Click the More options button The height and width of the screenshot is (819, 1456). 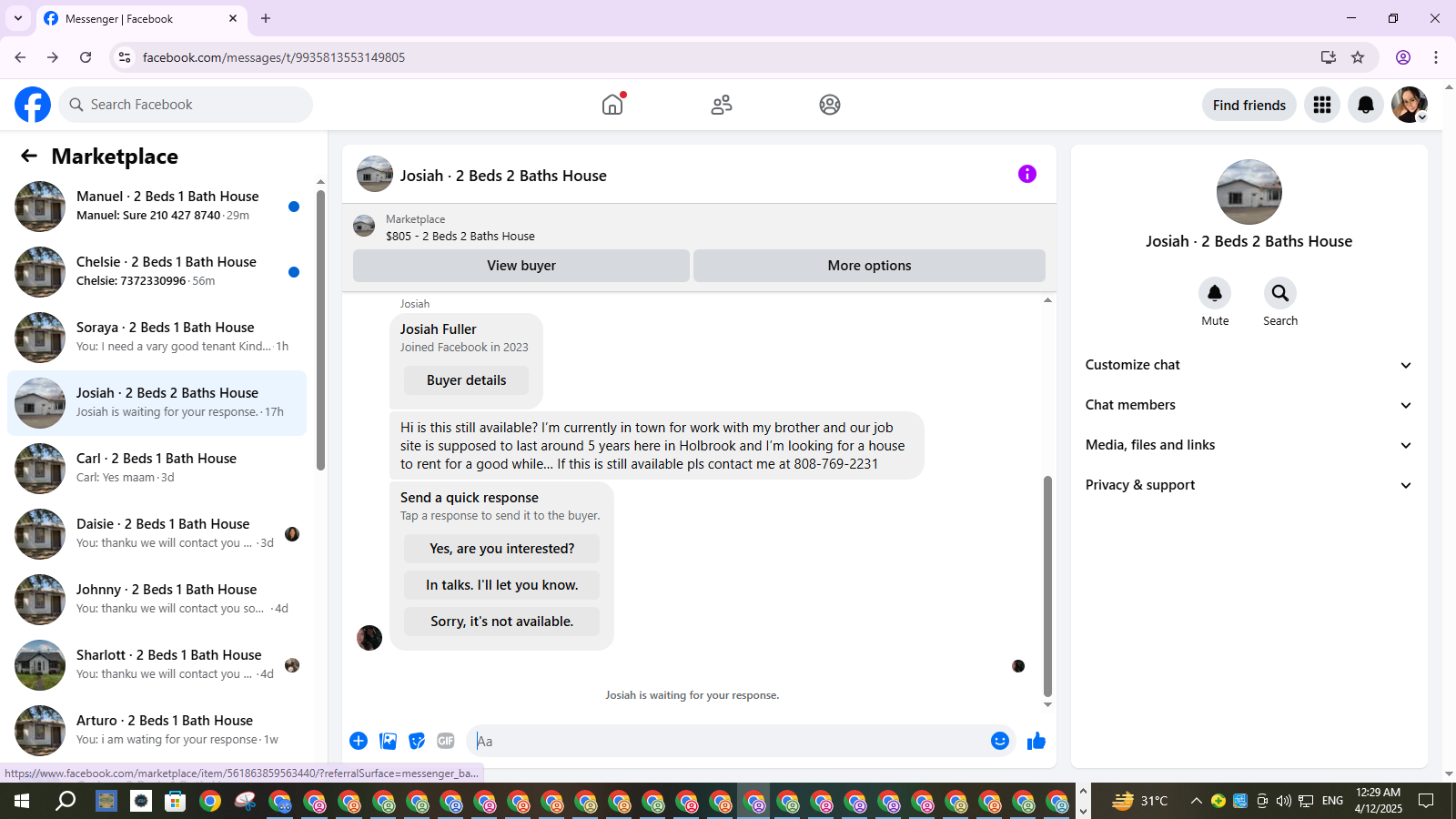point(869,266)
